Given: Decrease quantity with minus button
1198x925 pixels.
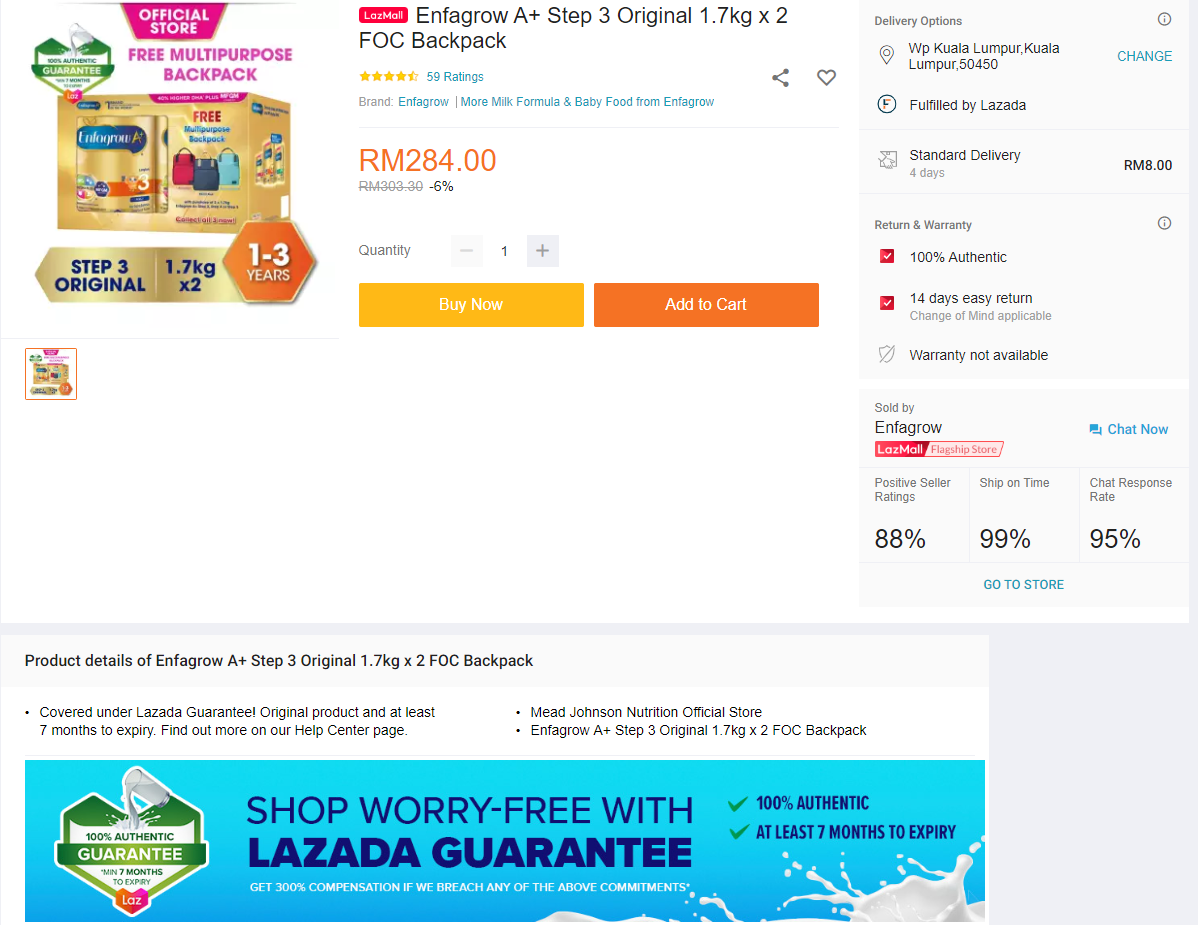Looking at the screenshot, I should click(466, 251).
